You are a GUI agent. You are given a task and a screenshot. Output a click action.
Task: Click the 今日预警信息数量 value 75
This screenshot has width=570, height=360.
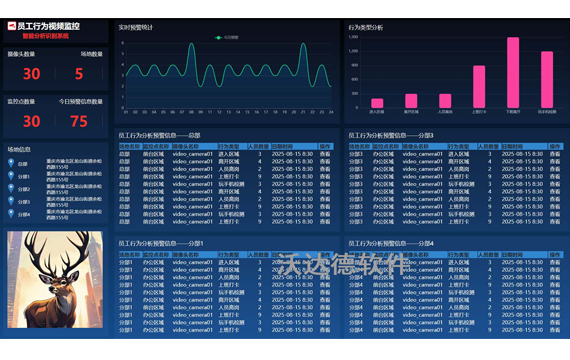[x=79, y=121]
